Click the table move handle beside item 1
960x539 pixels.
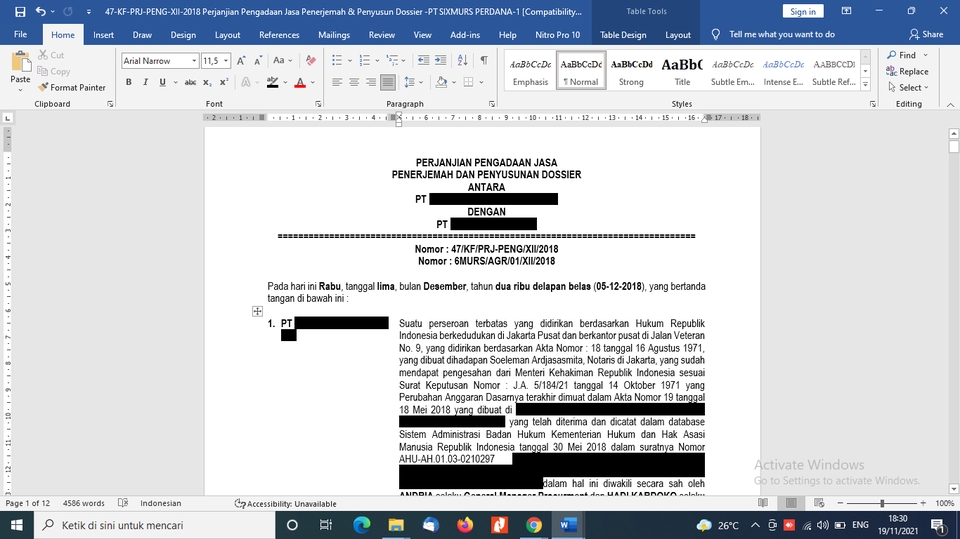point(257,312)
